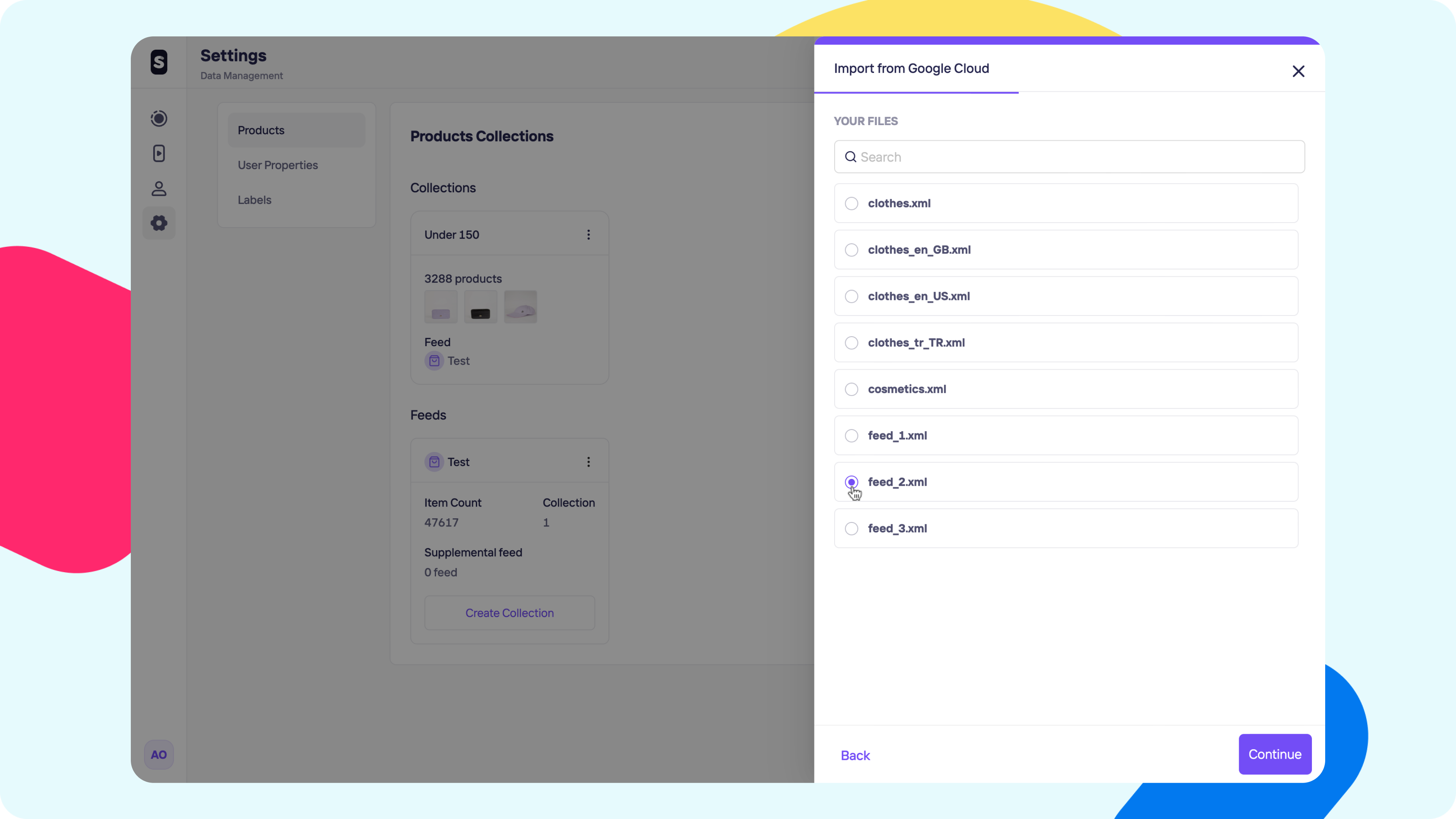Open the stories play icon in sidebar

159,153
